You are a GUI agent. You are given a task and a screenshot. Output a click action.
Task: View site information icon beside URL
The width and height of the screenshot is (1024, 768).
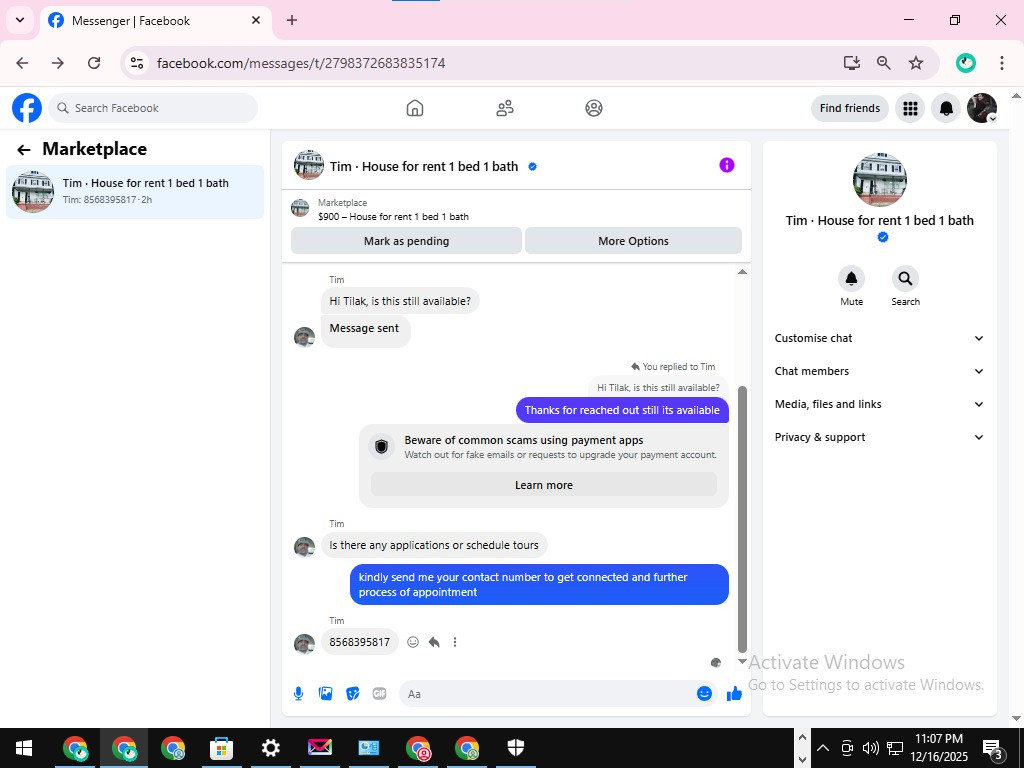click(136, 63)
